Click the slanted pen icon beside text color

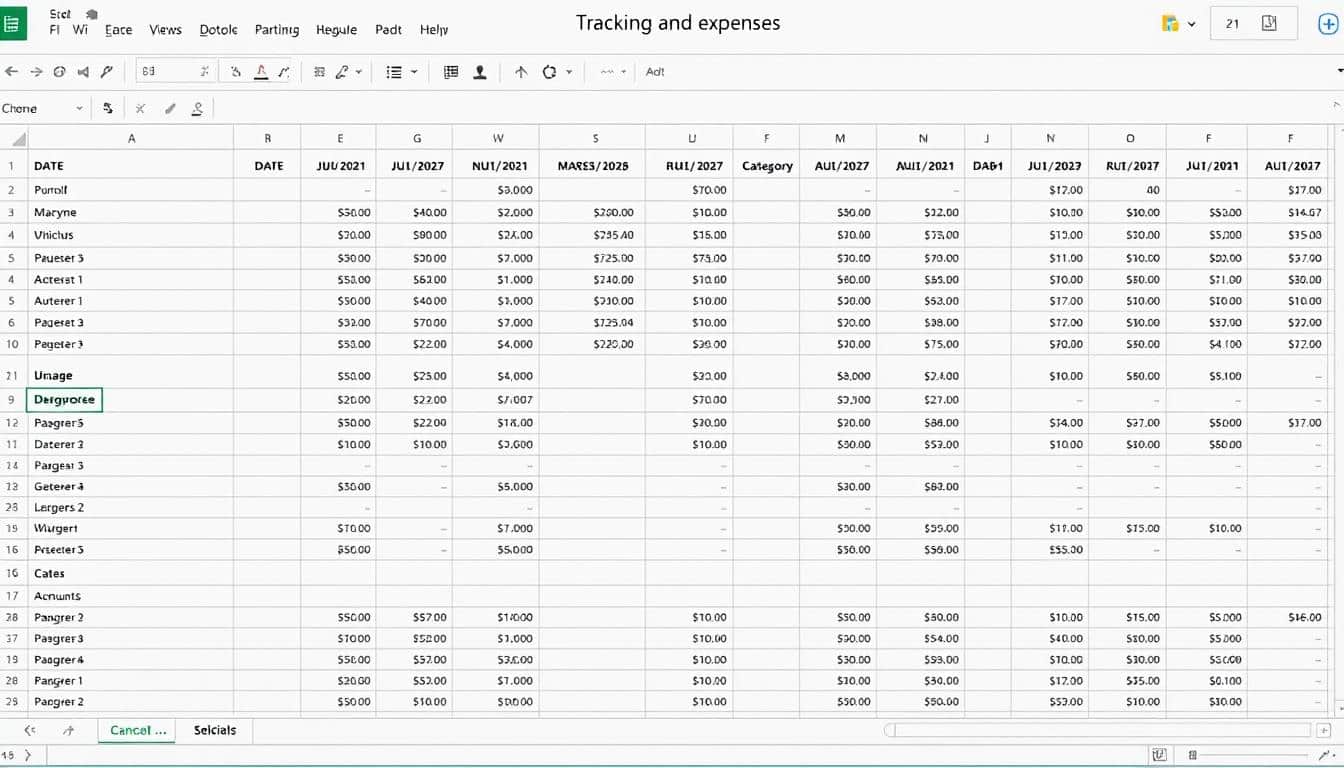tap(284, 72)
